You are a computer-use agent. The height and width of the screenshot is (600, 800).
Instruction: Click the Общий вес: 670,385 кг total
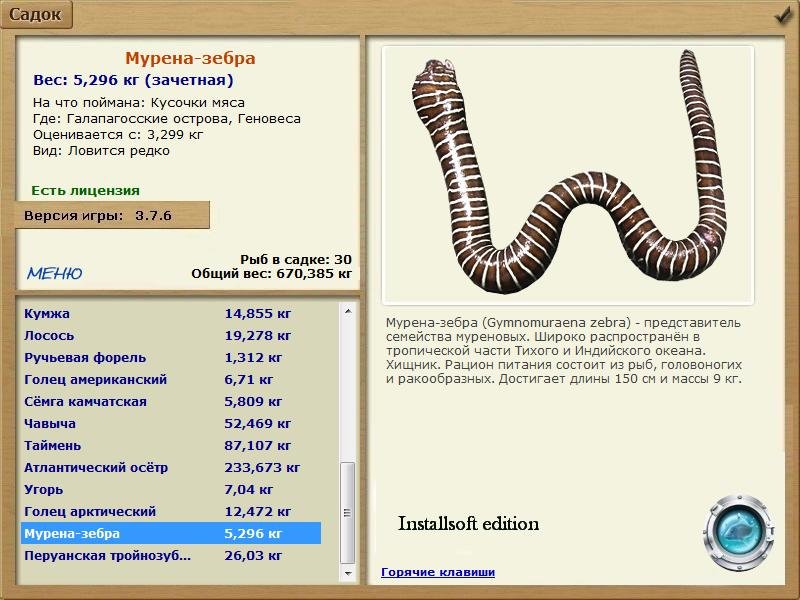tap(271, 274)
